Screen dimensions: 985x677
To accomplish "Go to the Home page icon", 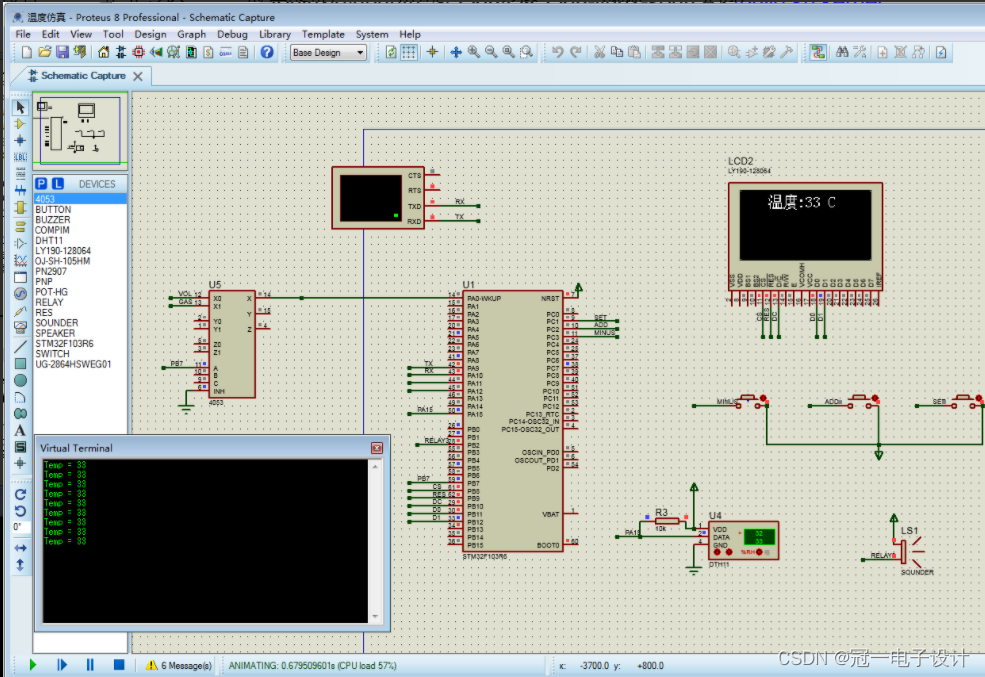I will coord(104,52).
